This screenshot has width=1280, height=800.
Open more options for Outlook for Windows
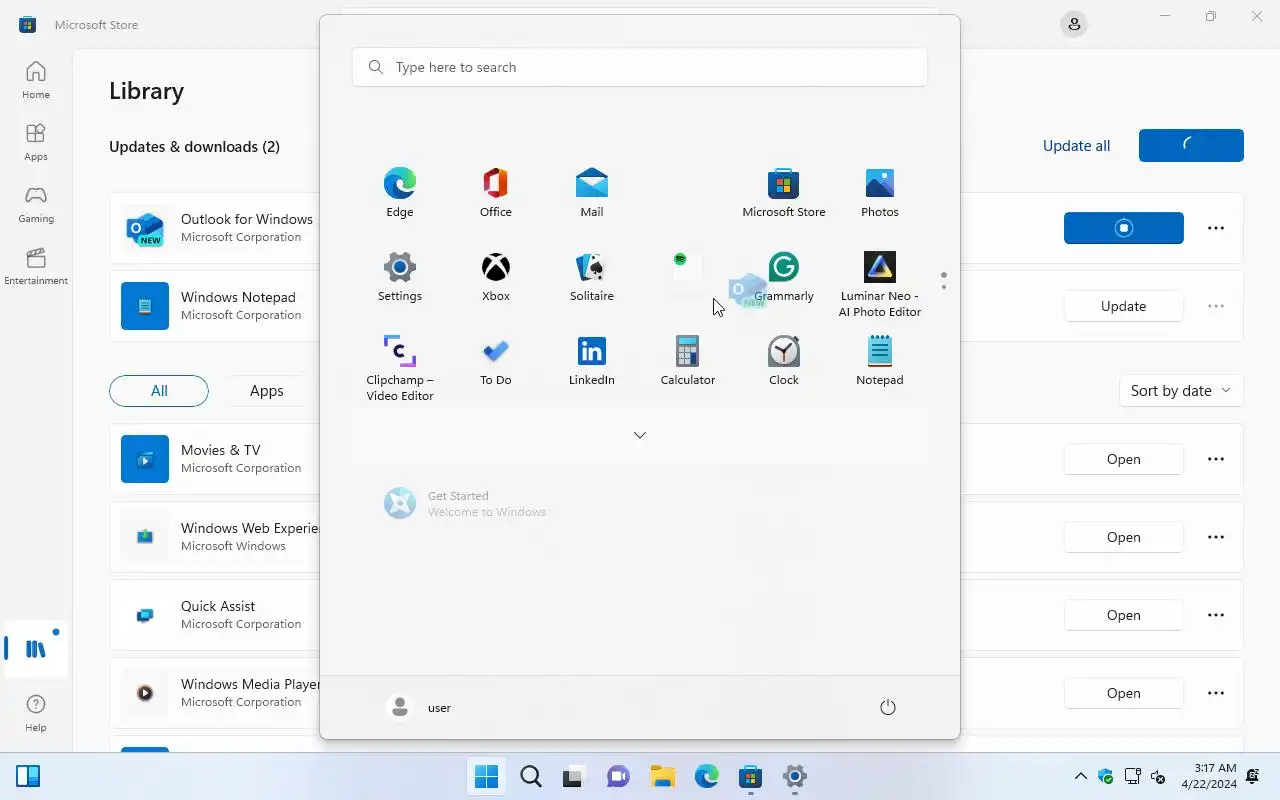[1216, 228]
